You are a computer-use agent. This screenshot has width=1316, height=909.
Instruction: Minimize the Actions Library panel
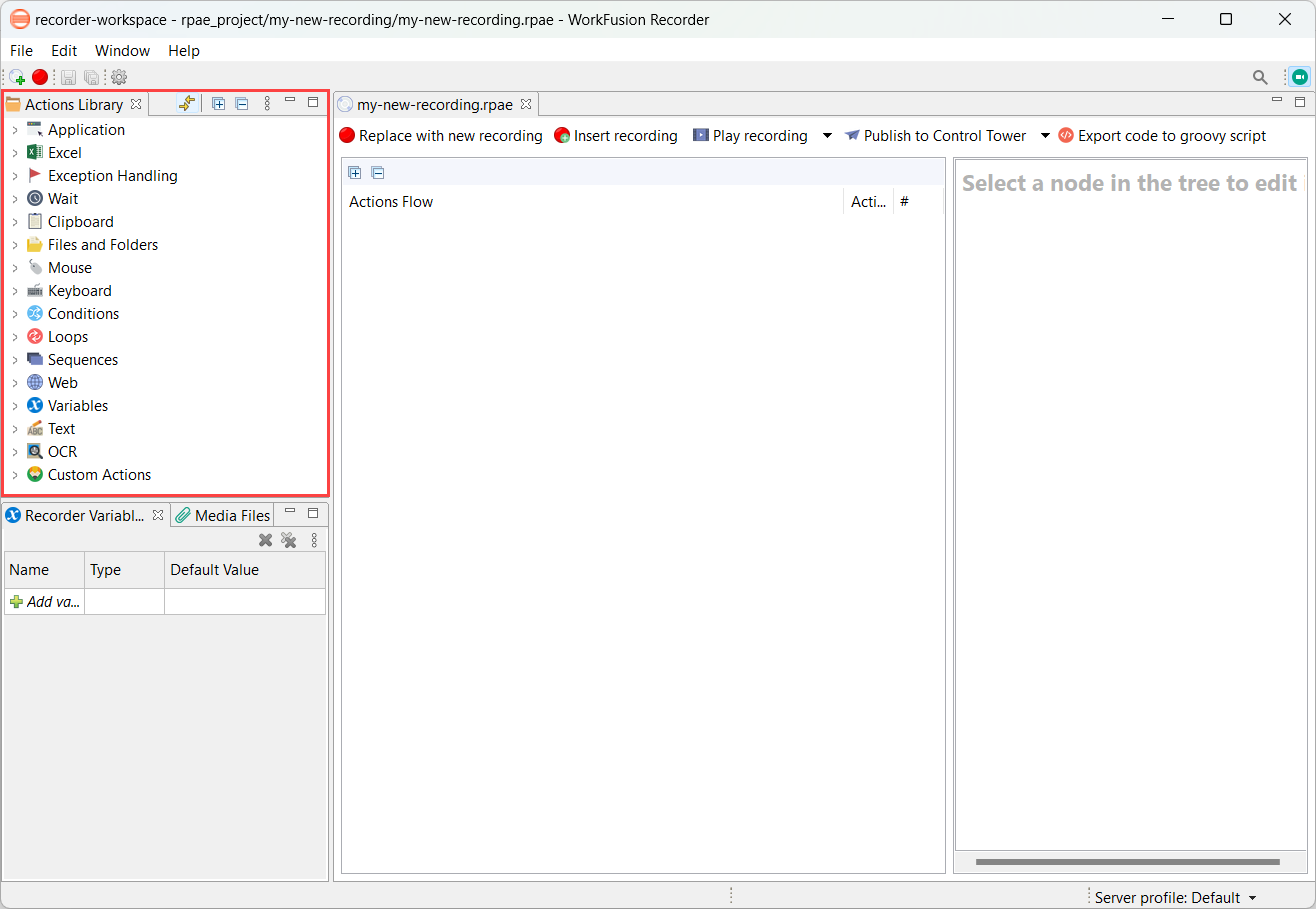pyautogui.click(x=290, y=101)
